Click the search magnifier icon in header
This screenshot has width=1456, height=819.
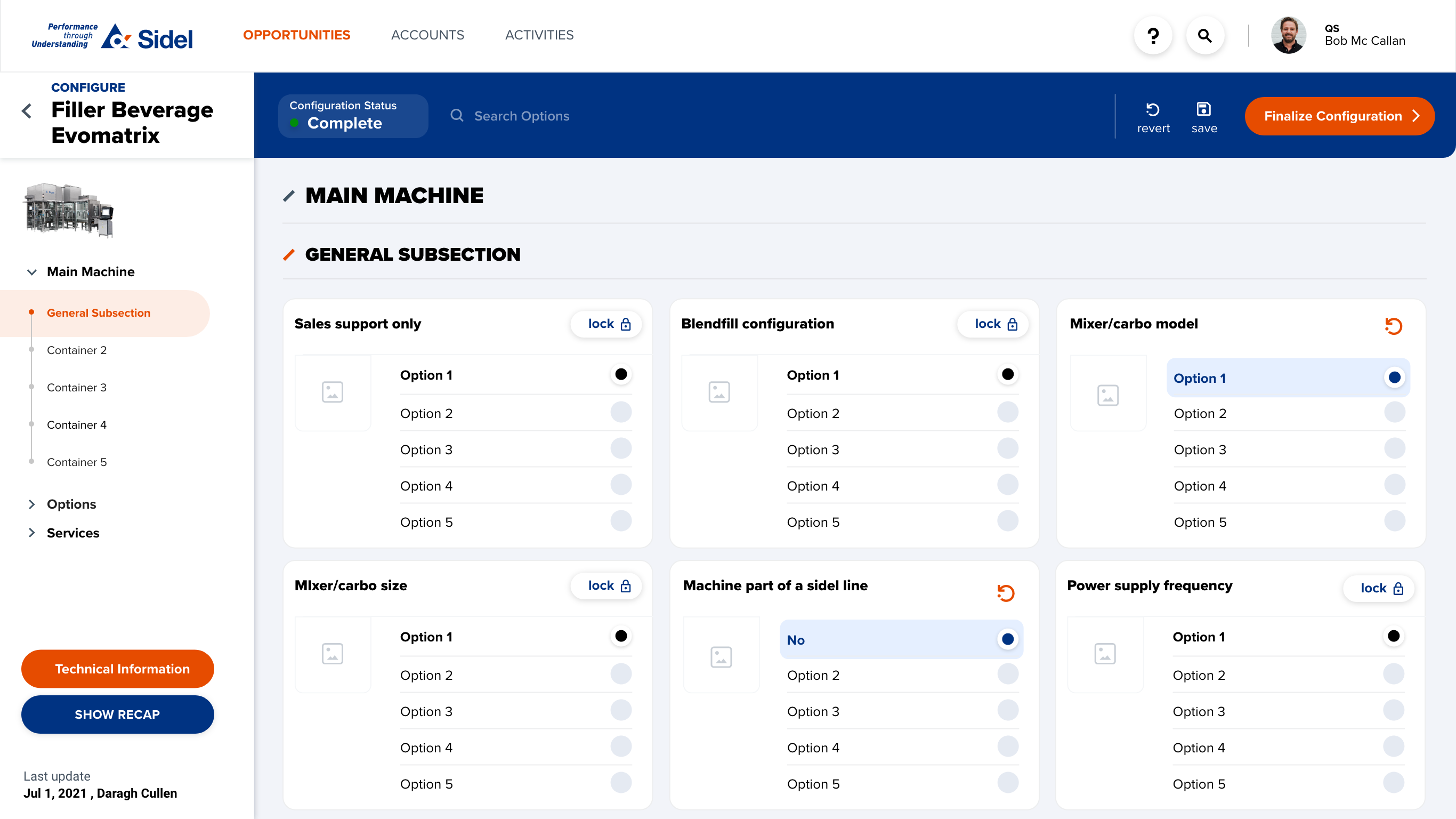(1204, 36)
